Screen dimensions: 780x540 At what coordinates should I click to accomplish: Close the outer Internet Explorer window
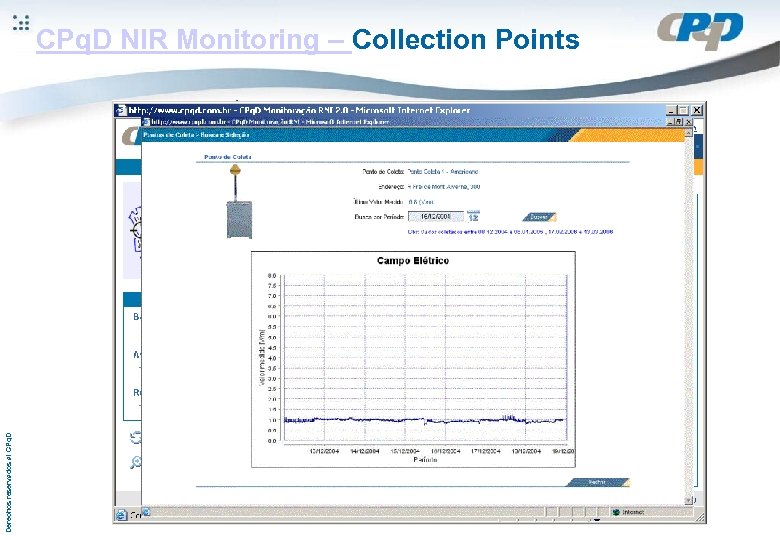pos(697,110)
